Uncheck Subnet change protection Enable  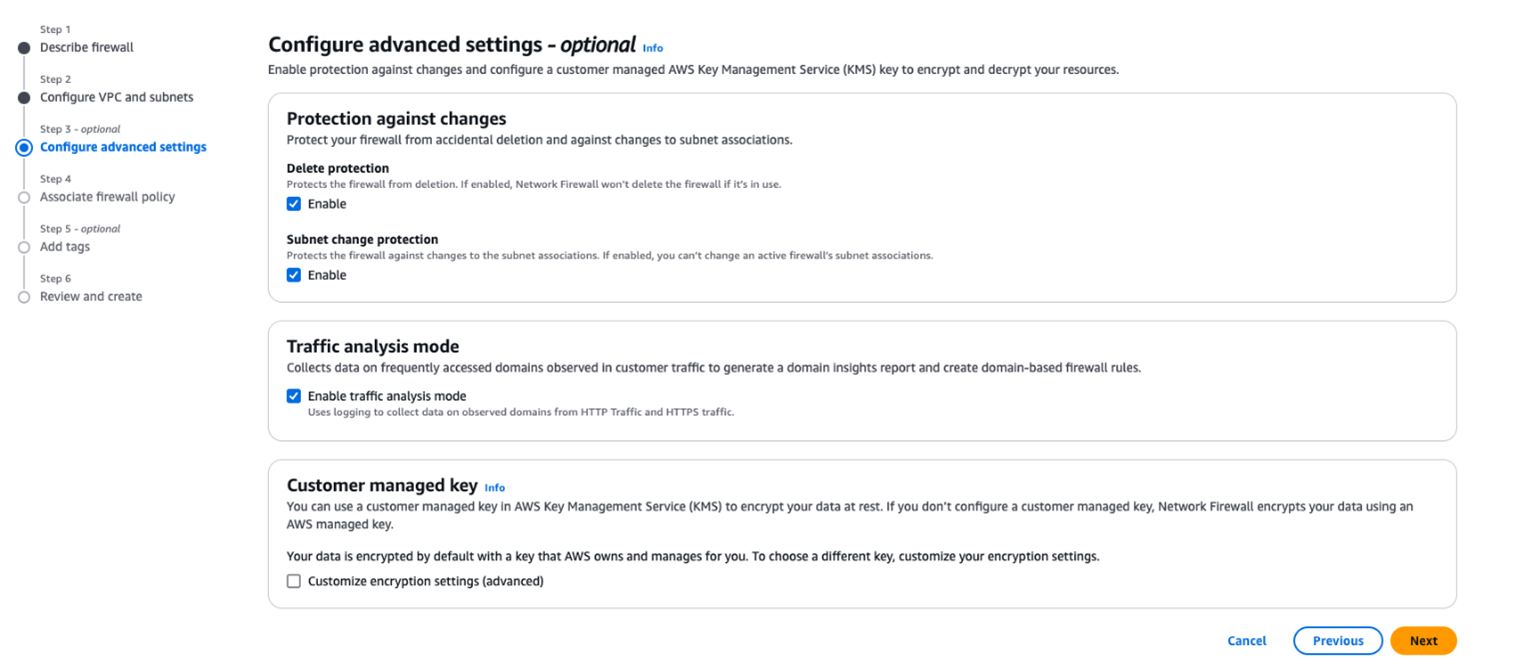(x=293, y=274)
